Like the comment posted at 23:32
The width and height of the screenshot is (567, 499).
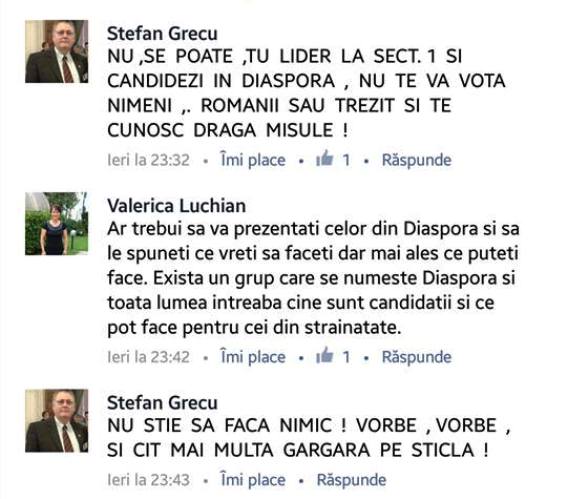(253, 160)
